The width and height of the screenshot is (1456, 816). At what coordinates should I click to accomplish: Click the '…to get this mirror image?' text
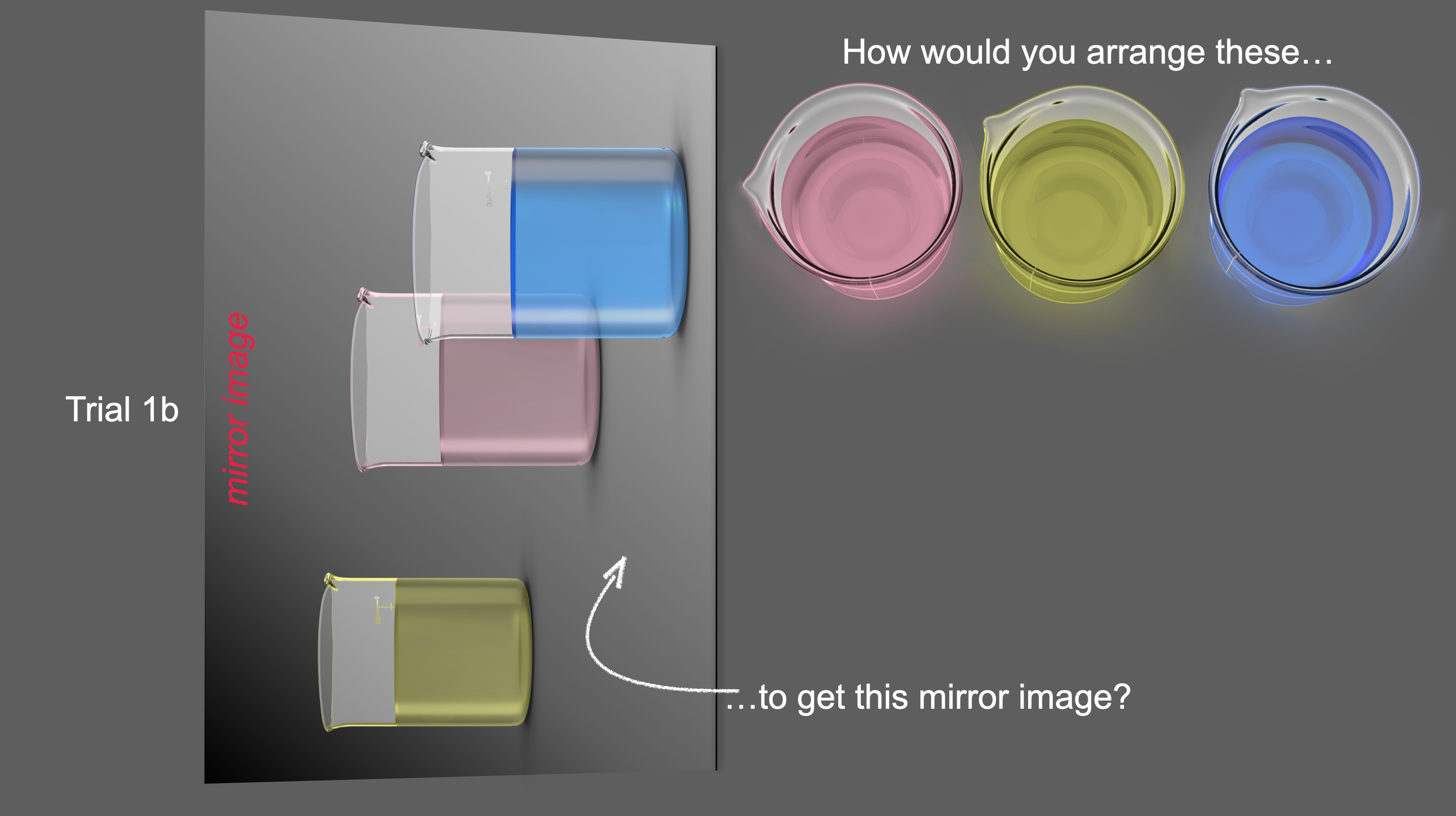tap(929, 698)
